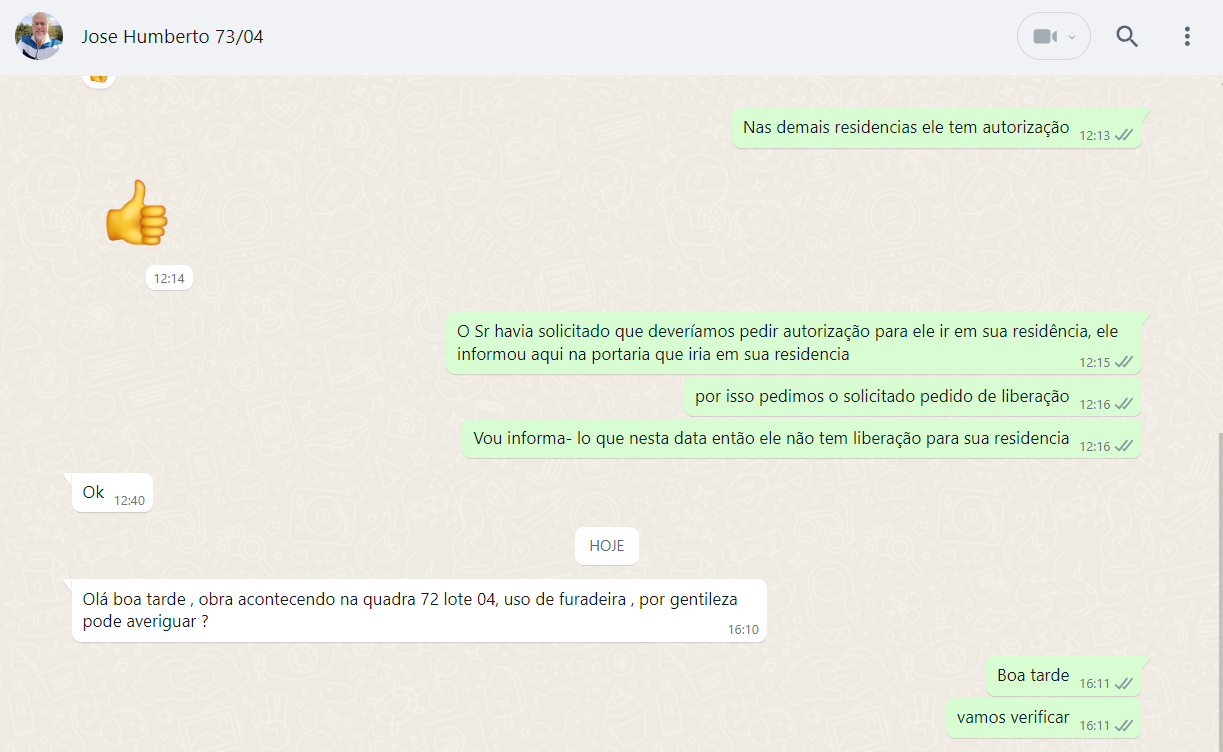
Task: Select the 'Ok' received message bubble
Action: [94, 492]
